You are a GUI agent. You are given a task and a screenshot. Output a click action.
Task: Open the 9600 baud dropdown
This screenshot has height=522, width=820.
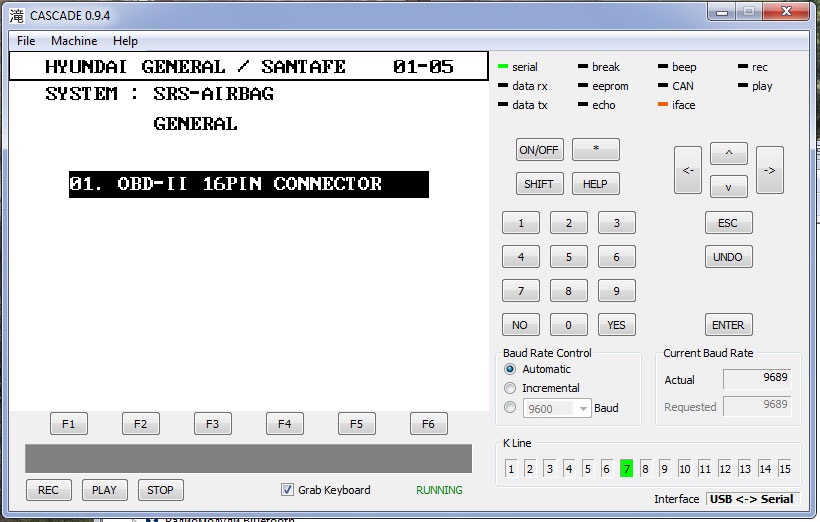tap(557, 408)
